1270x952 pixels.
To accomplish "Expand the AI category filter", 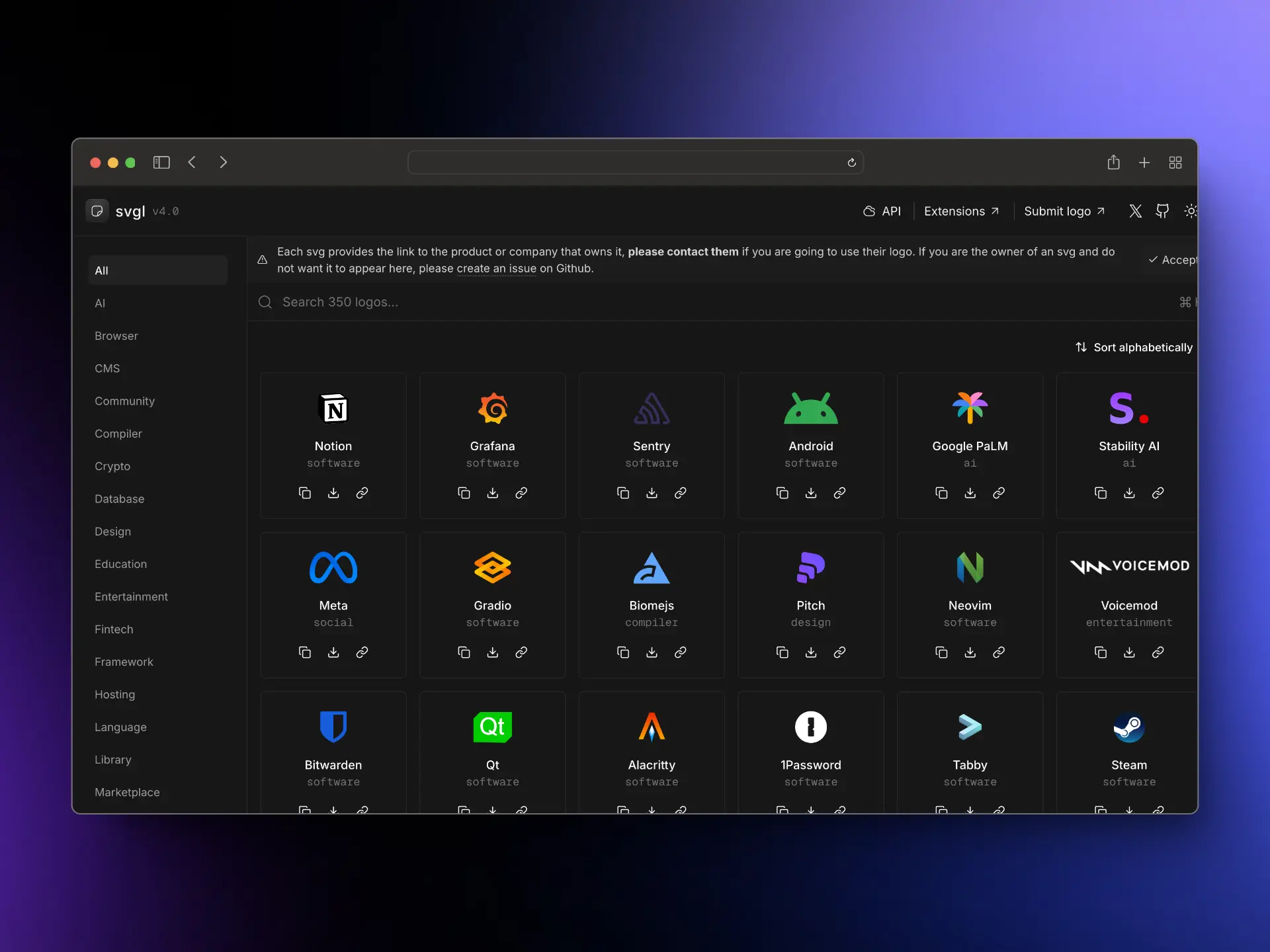I will [101, 302].
